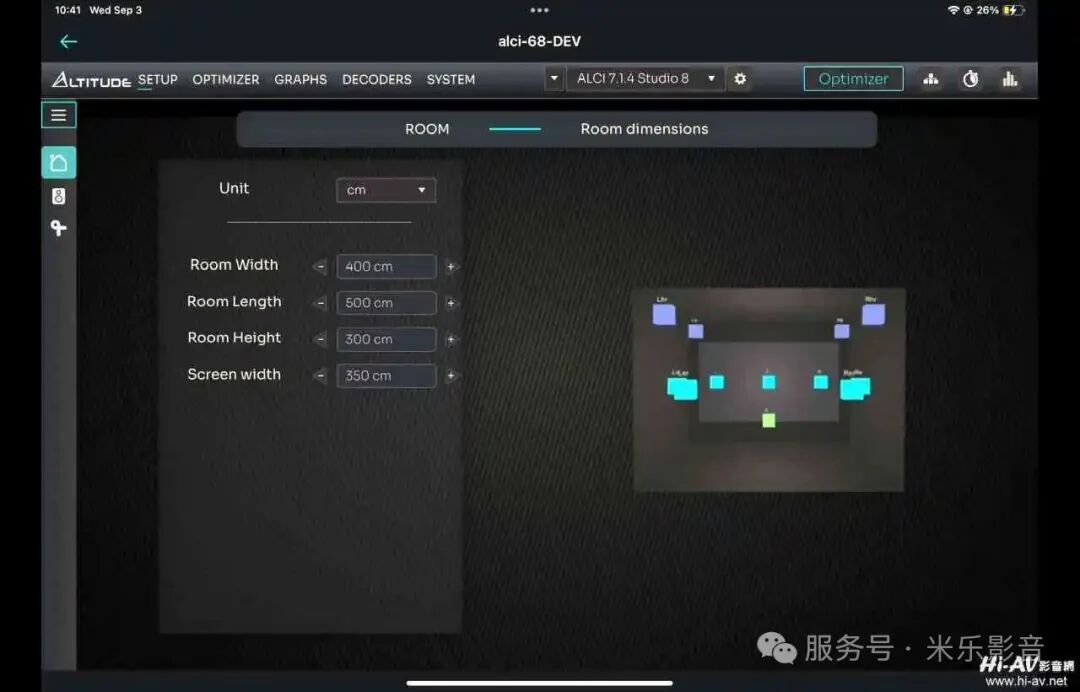1080x692 pixels.
Task: Expand the ALCI 7.1.4 Studio 8 preset dropdown
Action: (x=645, y=79)
